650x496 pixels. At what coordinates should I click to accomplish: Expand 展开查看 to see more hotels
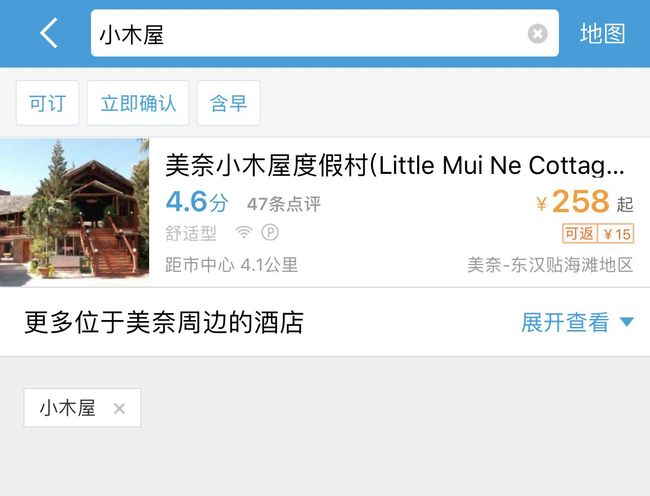coord(565,322)
